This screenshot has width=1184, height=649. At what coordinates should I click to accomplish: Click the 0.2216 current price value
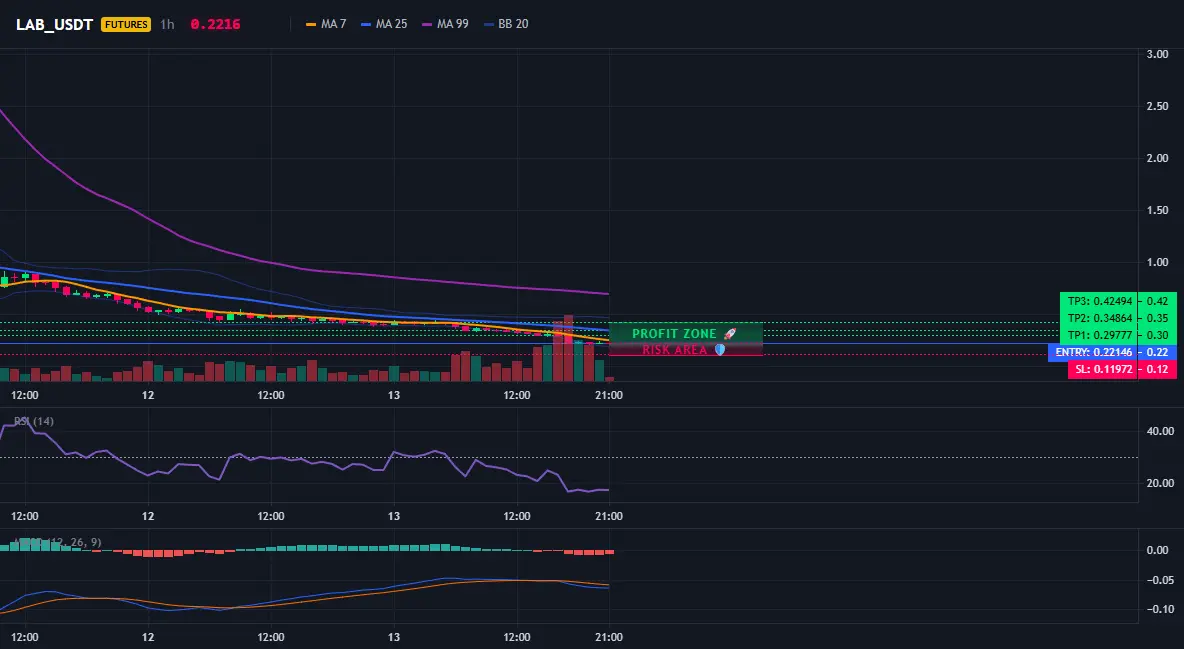(x=215, y=24)
